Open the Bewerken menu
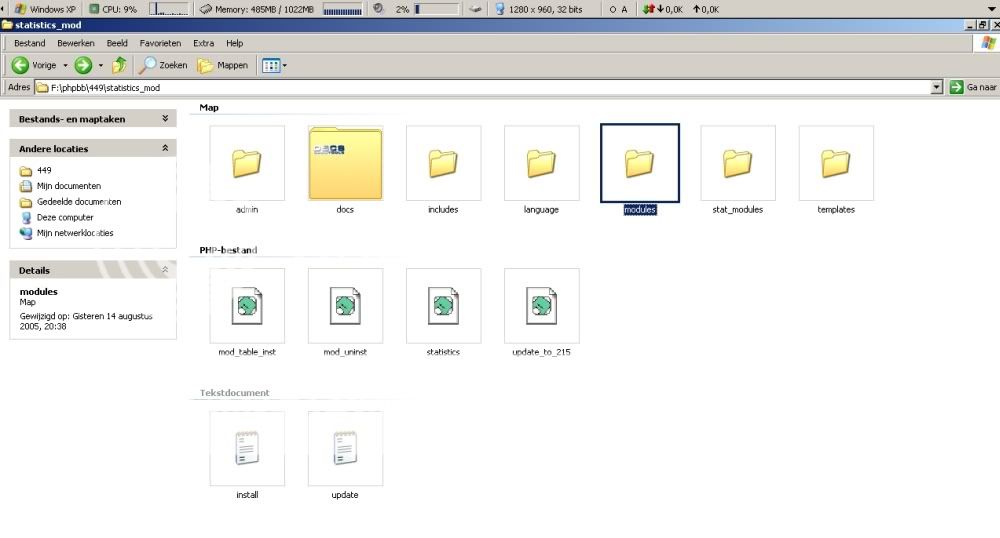The image size is (1000, 538). click(76, 43)
